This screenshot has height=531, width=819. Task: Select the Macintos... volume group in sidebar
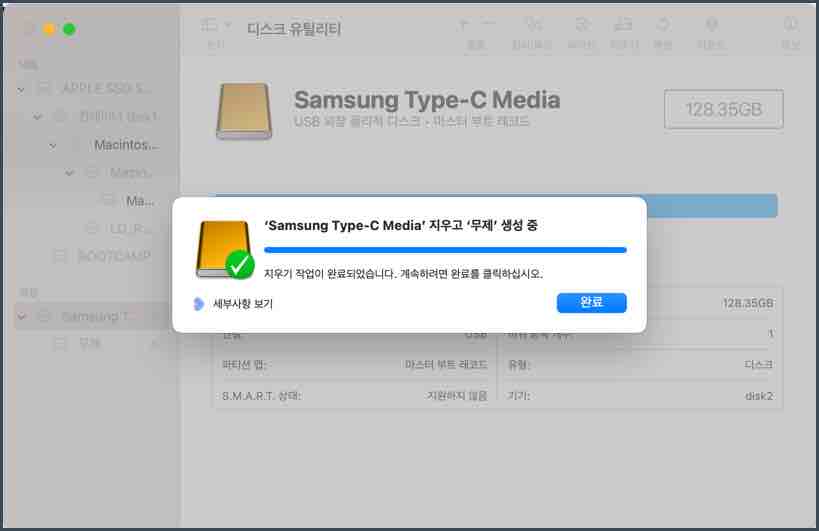pyautogui.click(x=126, y=145)
